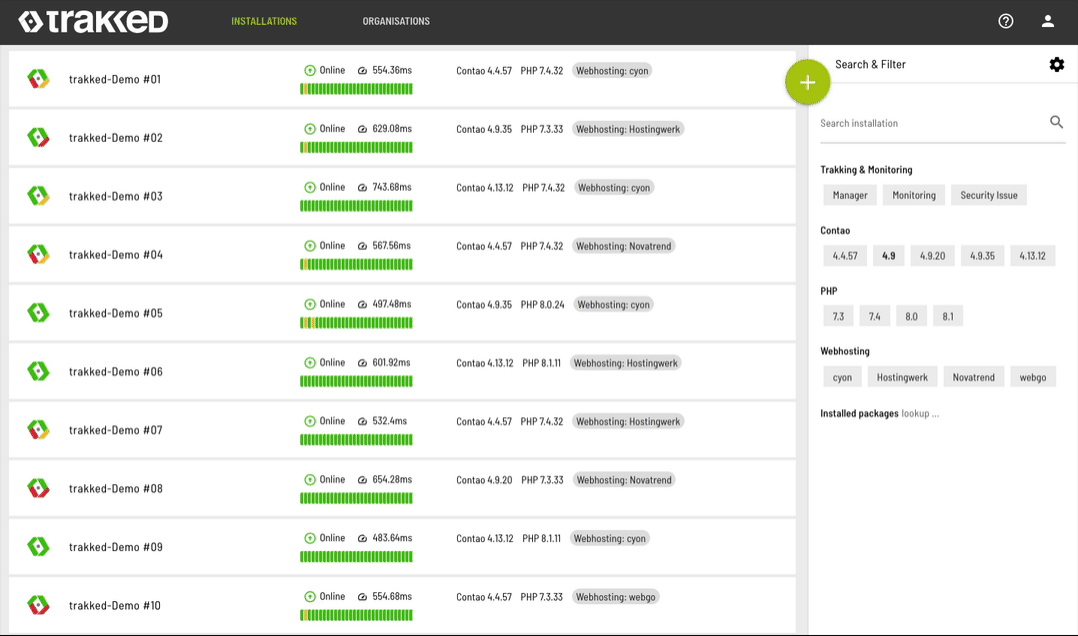Open the user account icon
This screenshot has height=636, width=1078.
pyautogui.click(x=1047, y=20)
